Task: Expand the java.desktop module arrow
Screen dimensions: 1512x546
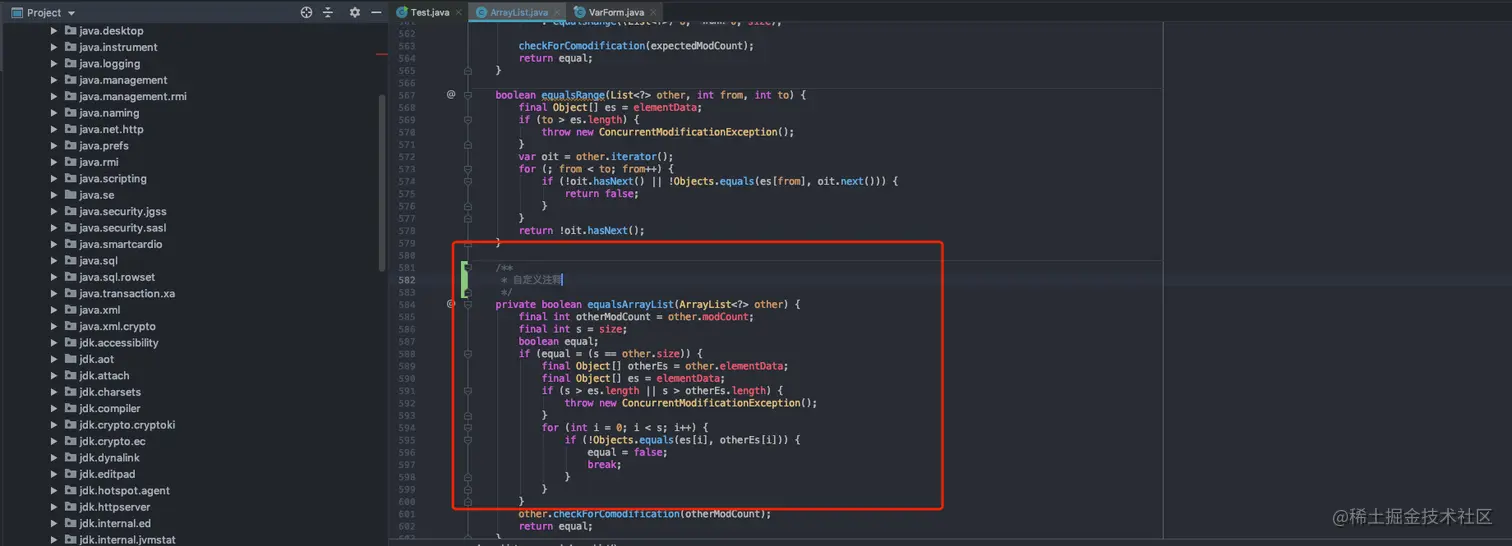Action: point(54,31)
